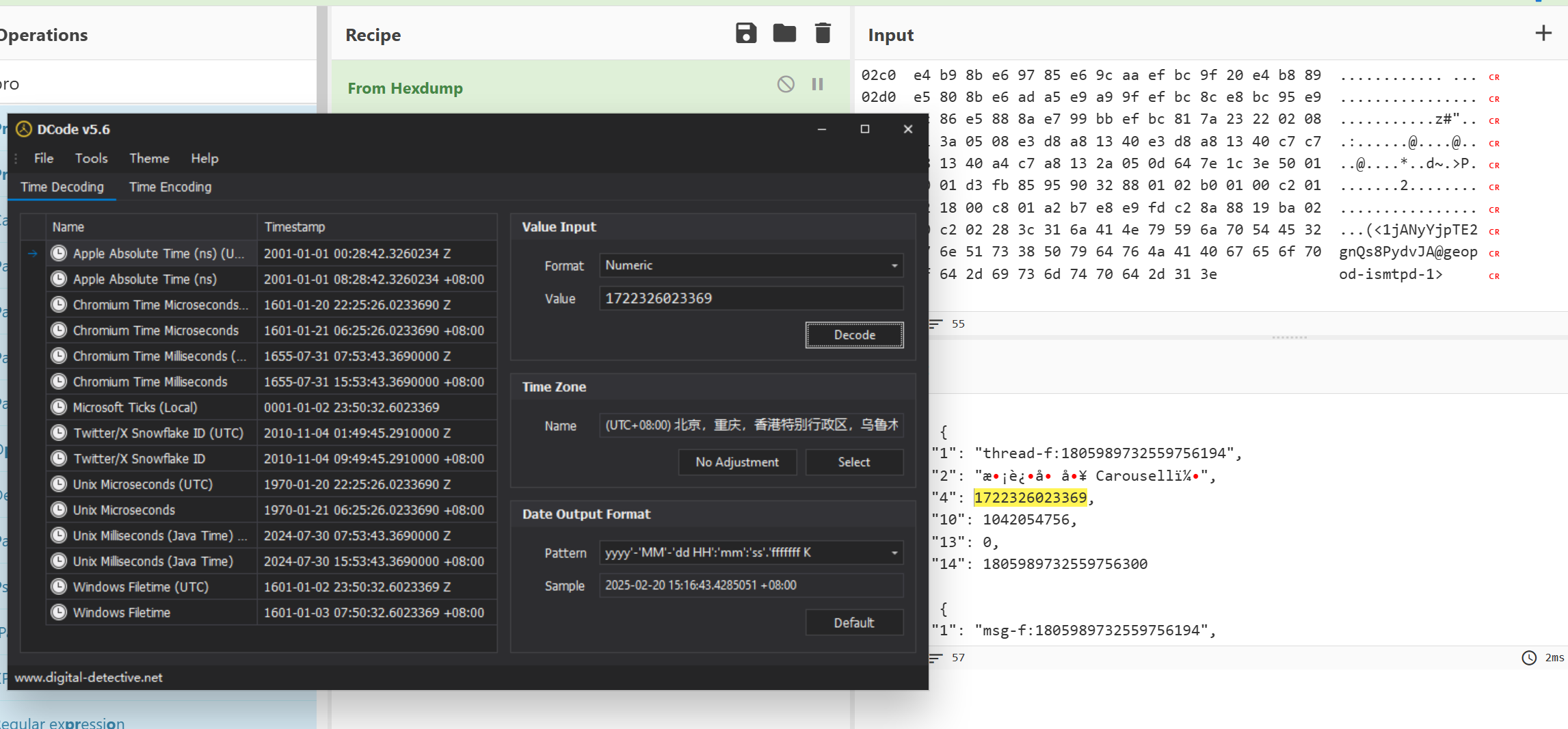The width and height of the screenshot is (1568, 729).
Task: Click highlighted 1722326023369 in output
Action: coord(1031,498)
